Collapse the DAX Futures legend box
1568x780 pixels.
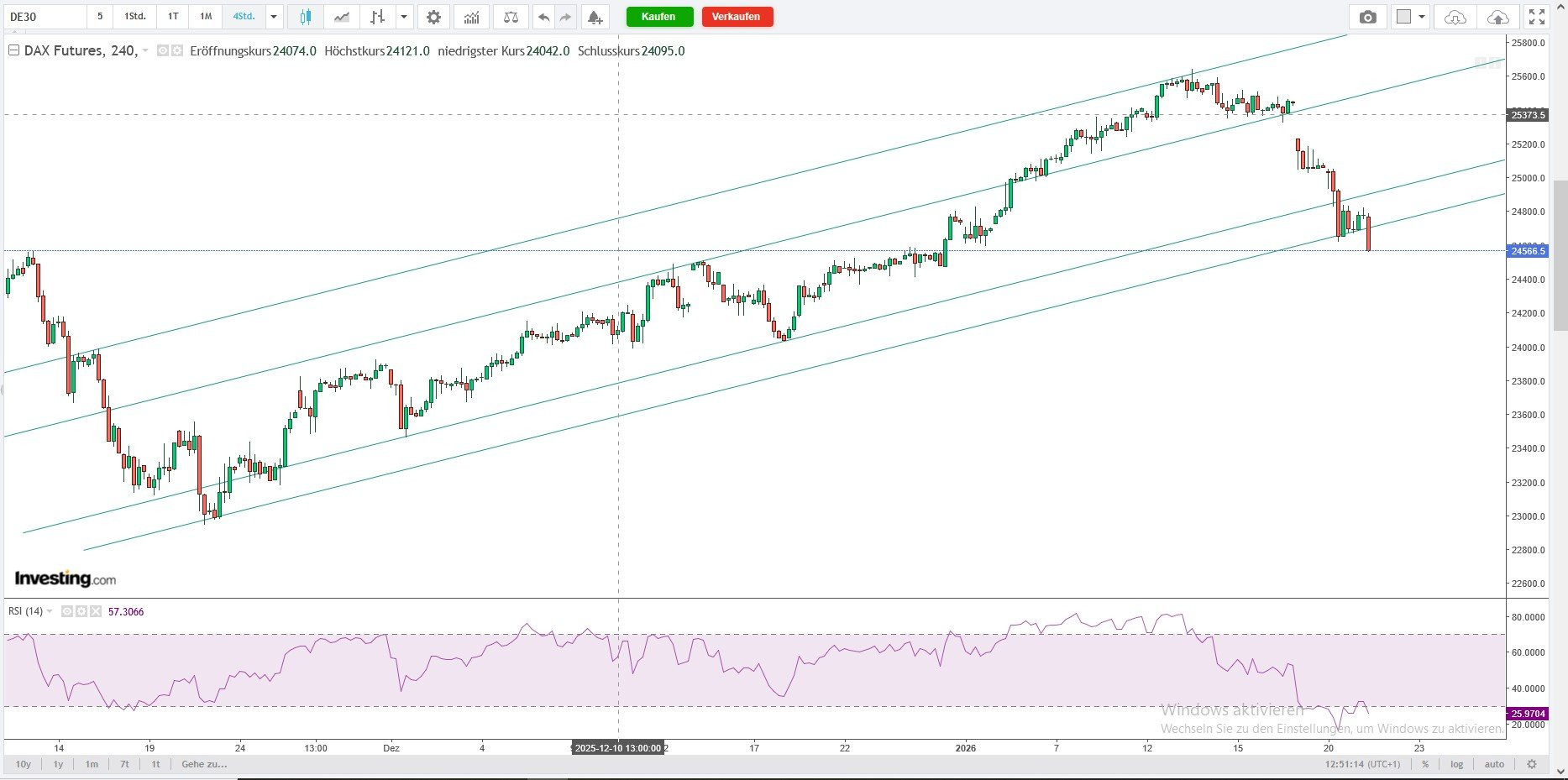click(x=13, y=51)
